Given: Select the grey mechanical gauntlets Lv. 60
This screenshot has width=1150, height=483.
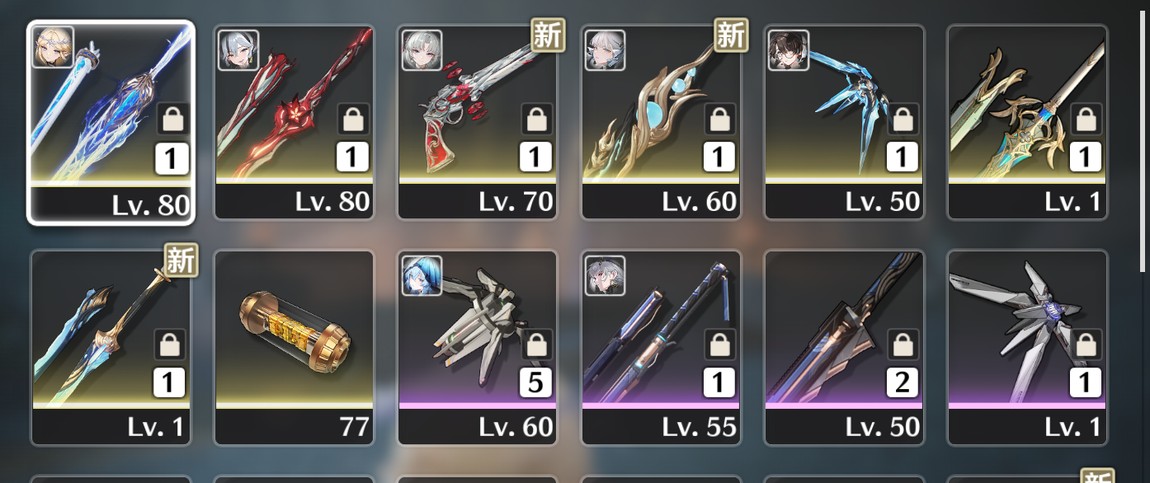Looking at the screenshot, I should (477, 347).
